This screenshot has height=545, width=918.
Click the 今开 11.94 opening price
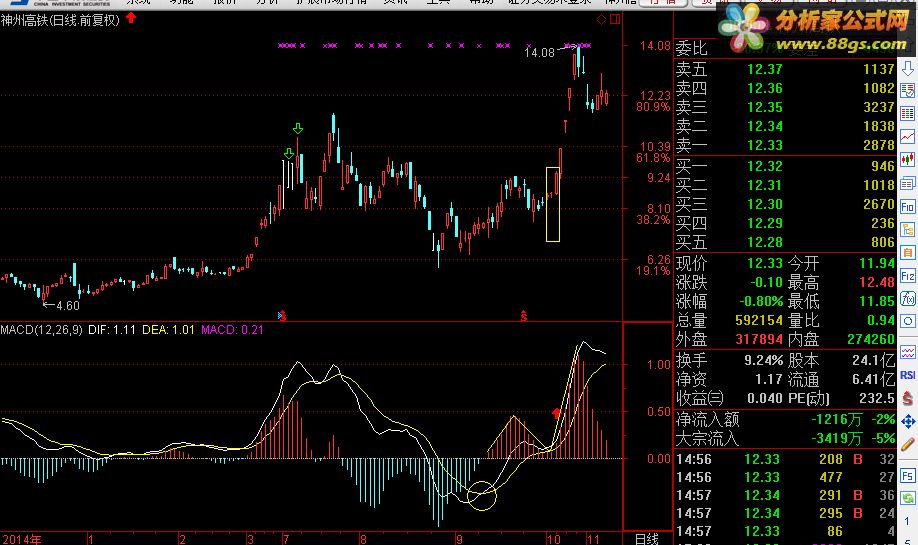tap(877, 263)
